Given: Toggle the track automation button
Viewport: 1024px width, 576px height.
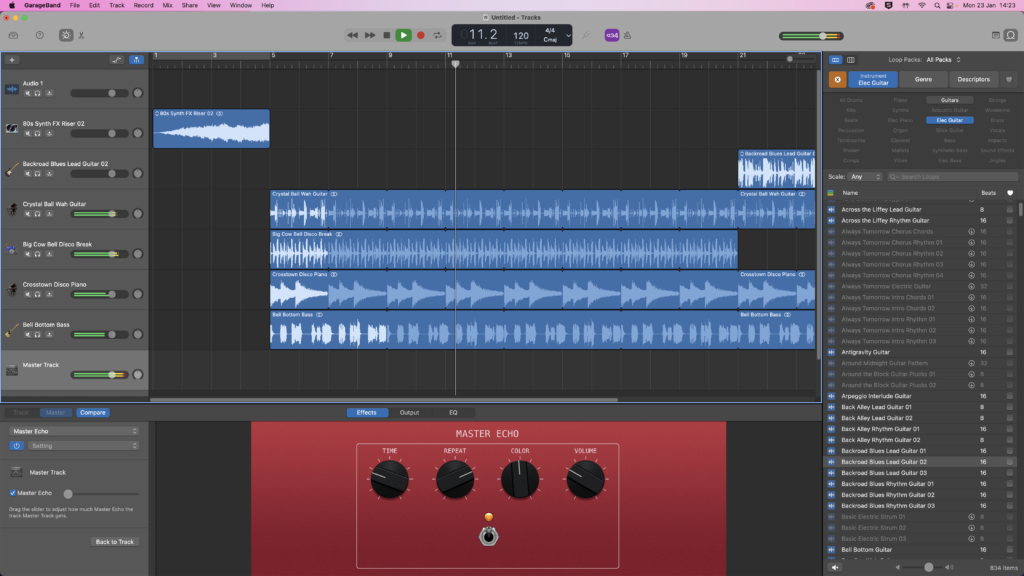Looking at the screenshot, I should [x=117, y=60].
